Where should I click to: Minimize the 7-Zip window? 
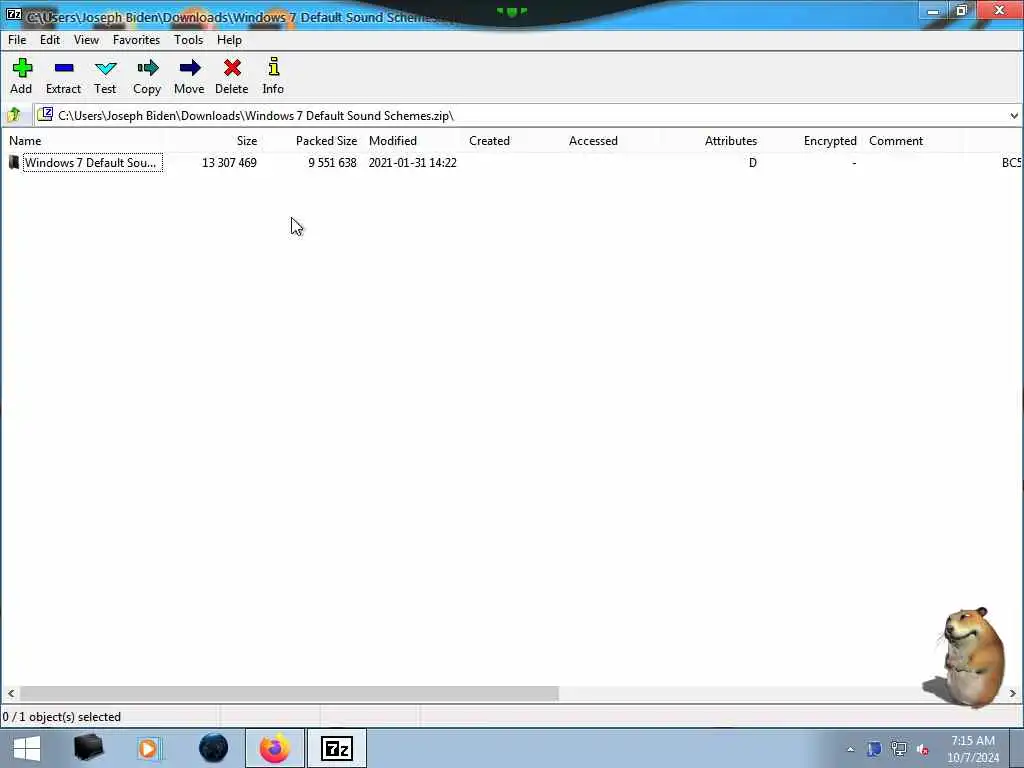click(x=933, y=11)
